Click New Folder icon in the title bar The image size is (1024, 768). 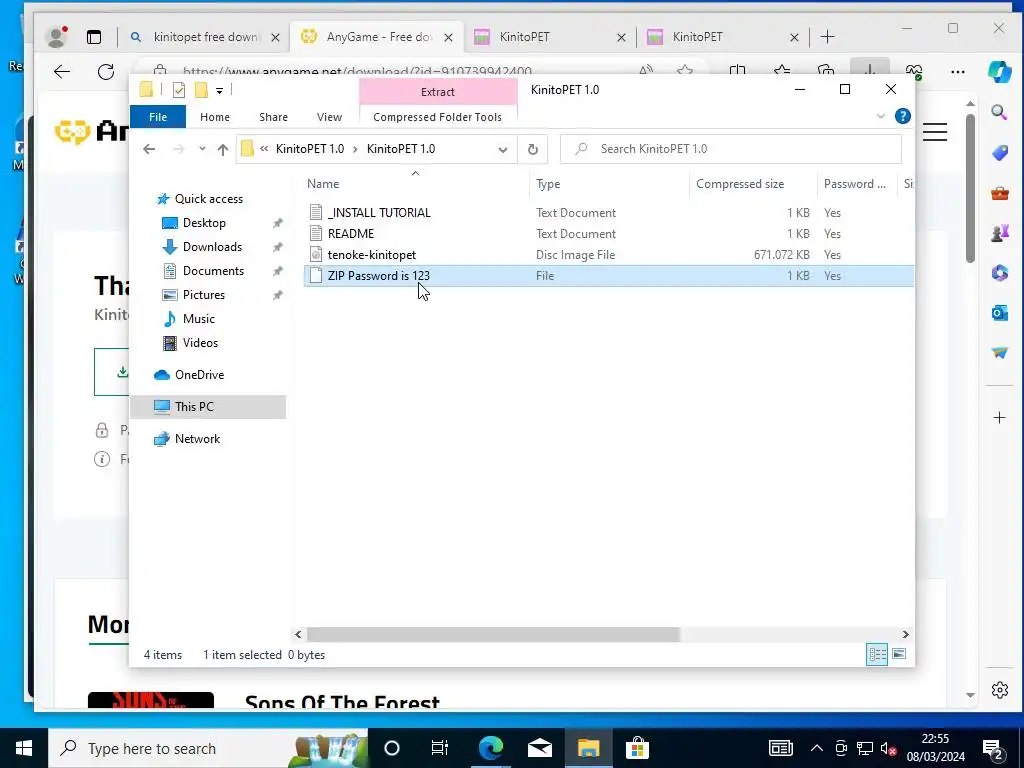[202, 90]
